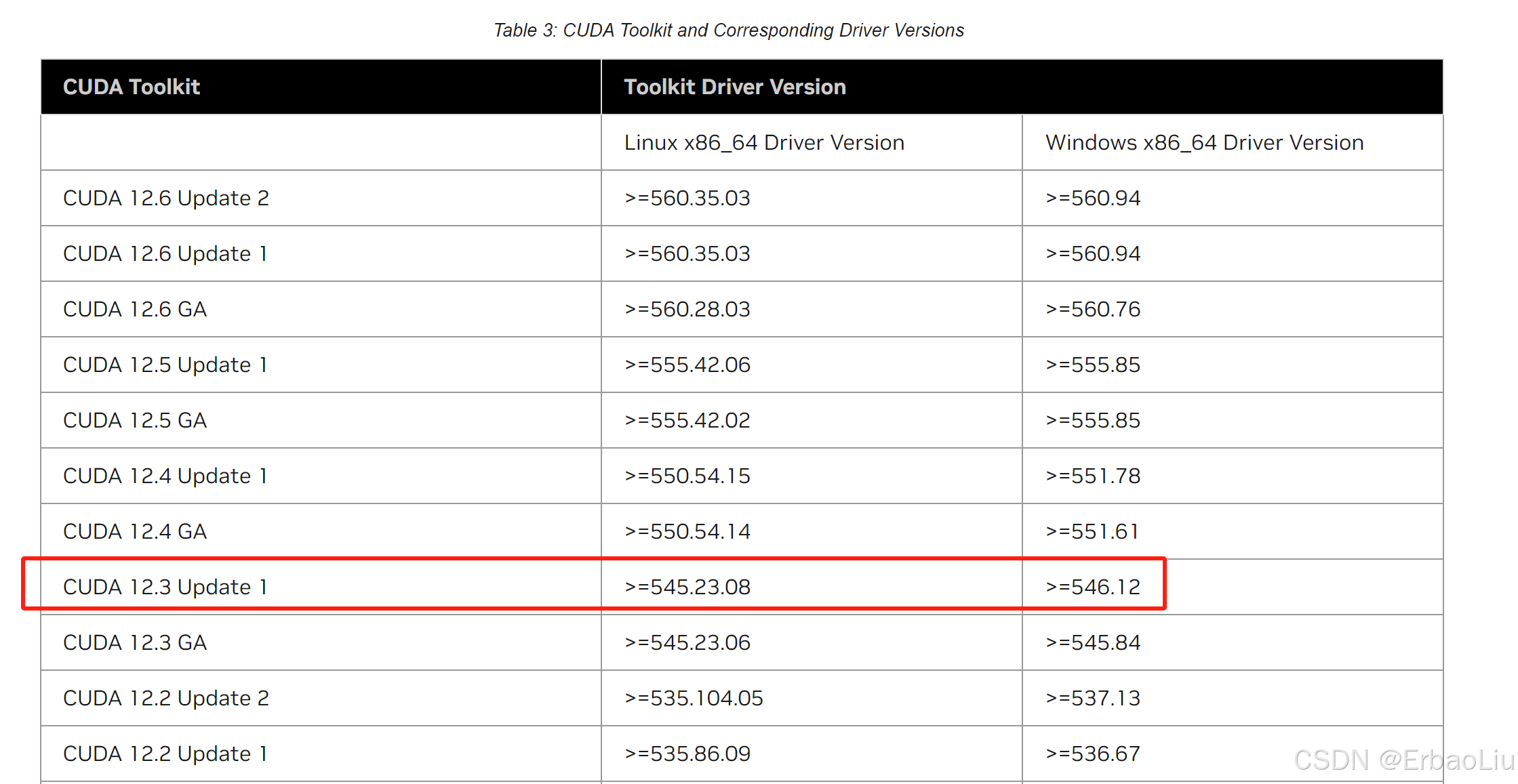Select the >=546.12 value

click(1093, 587)
